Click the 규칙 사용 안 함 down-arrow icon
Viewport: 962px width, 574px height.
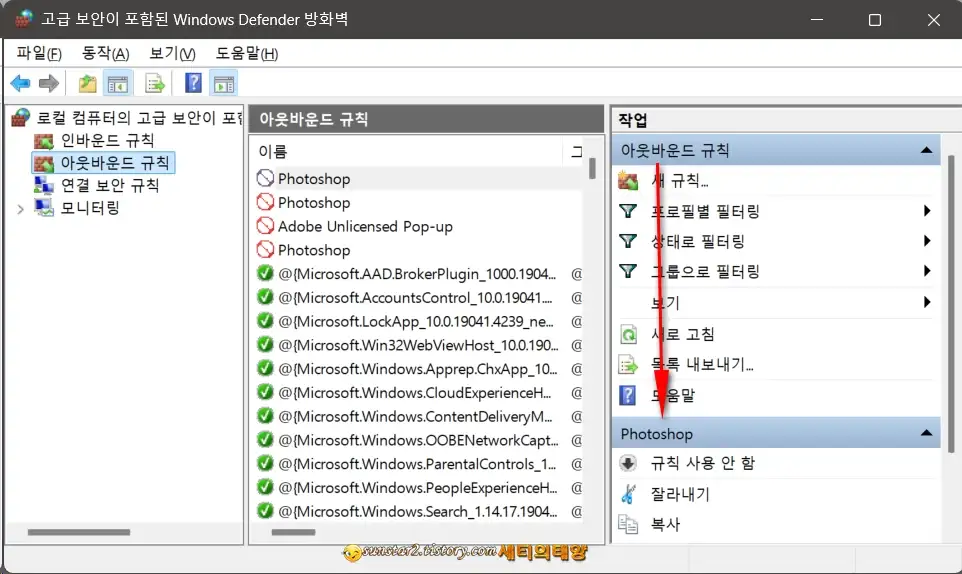(628, 463)
